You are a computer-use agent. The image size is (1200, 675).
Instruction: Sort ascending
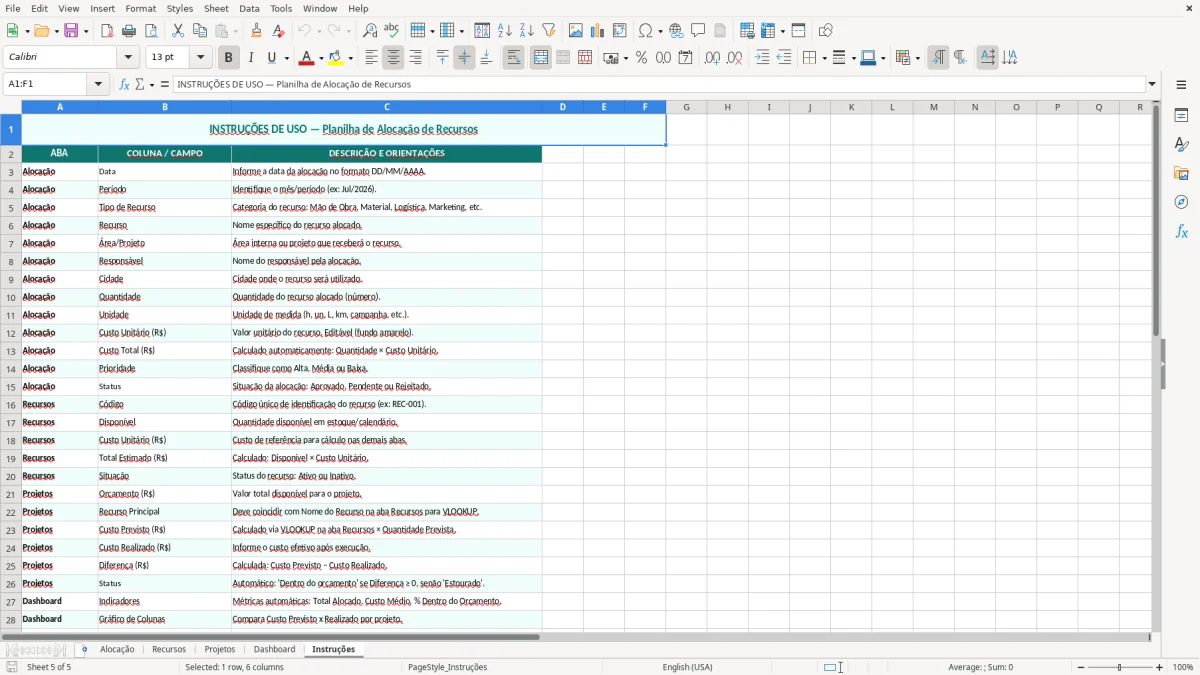click(x=505, y=31)
